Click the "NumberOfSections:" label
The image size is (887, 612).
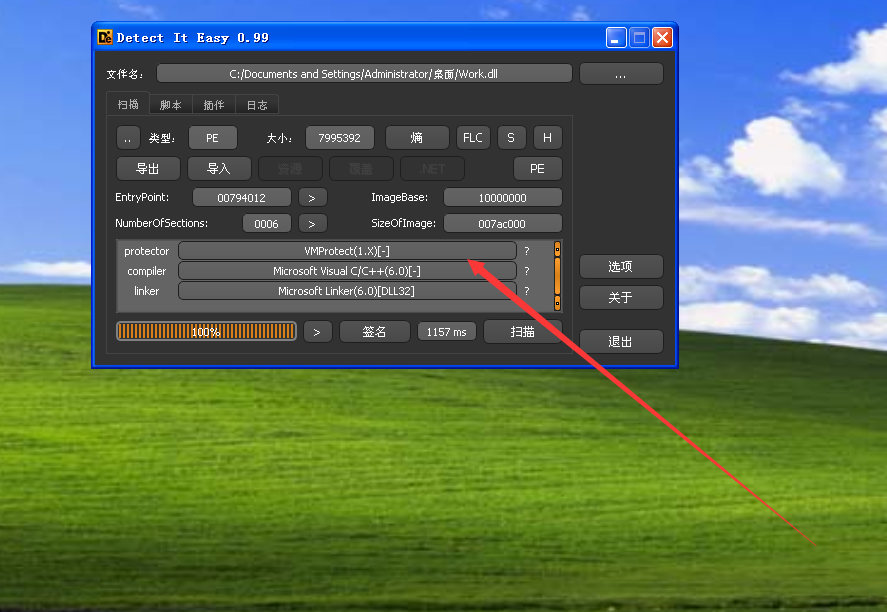tap(161, 223)
